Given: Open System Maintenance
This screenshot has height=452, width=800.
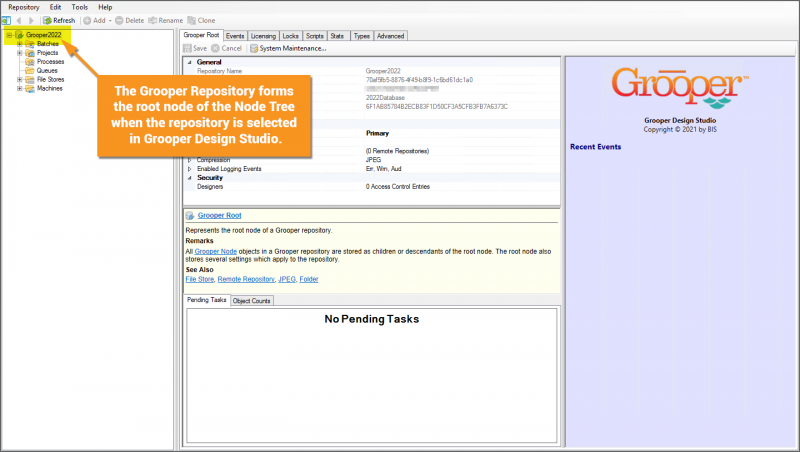Looking at the screenshot, I should 288,48.
